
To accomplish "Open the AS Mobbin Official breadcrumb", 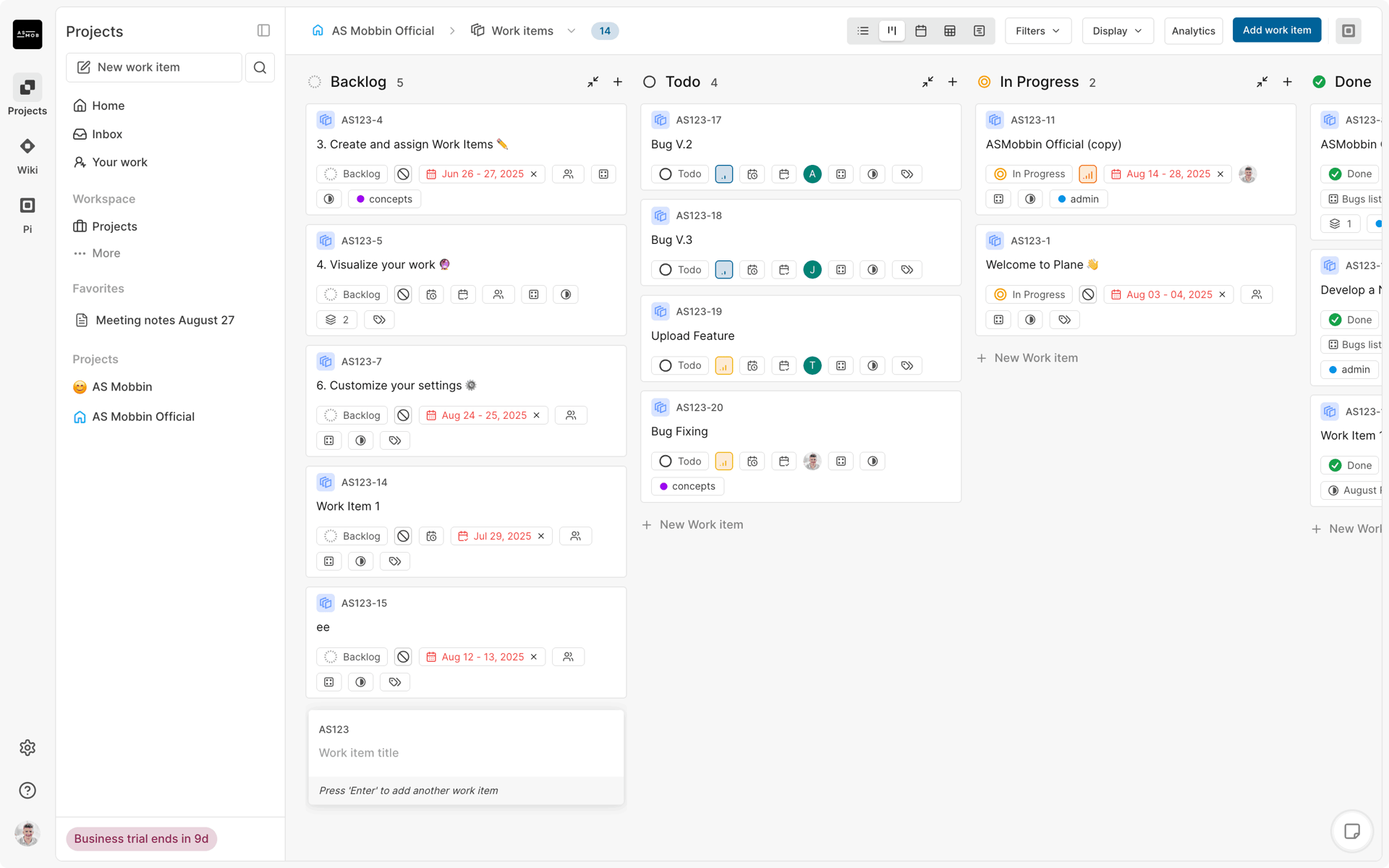I will (373, 31).
